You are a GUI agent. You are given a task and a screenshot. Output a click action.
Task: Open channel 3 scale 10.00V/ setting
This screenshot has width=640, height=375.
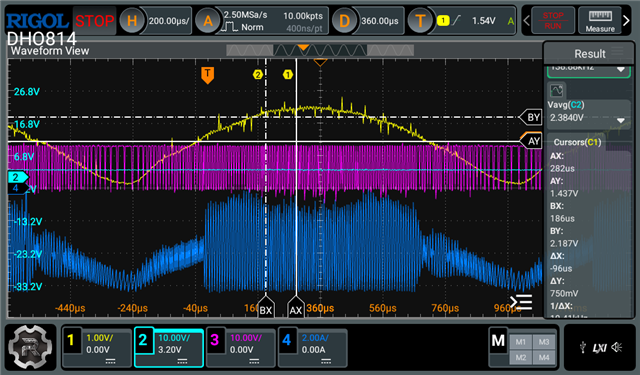click(246, 338)
